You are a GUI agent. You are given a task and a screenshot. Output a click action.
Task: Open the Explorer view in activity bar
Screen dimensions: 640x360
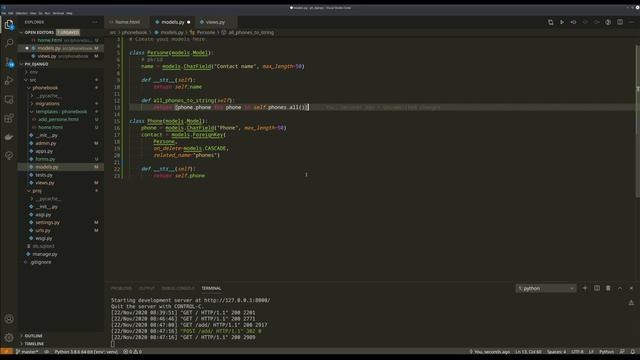pos(9,24)
